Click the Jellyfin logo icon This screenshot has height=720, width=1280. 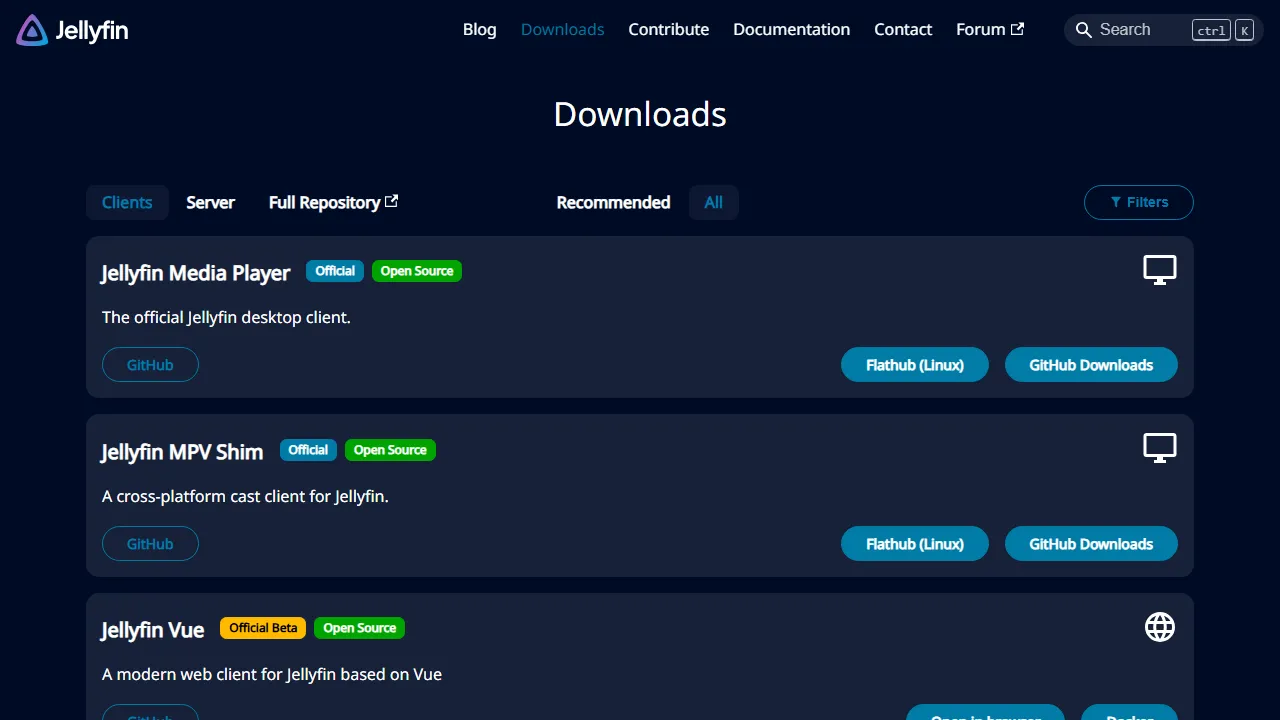pyautogui.click(x=29, y=30)
